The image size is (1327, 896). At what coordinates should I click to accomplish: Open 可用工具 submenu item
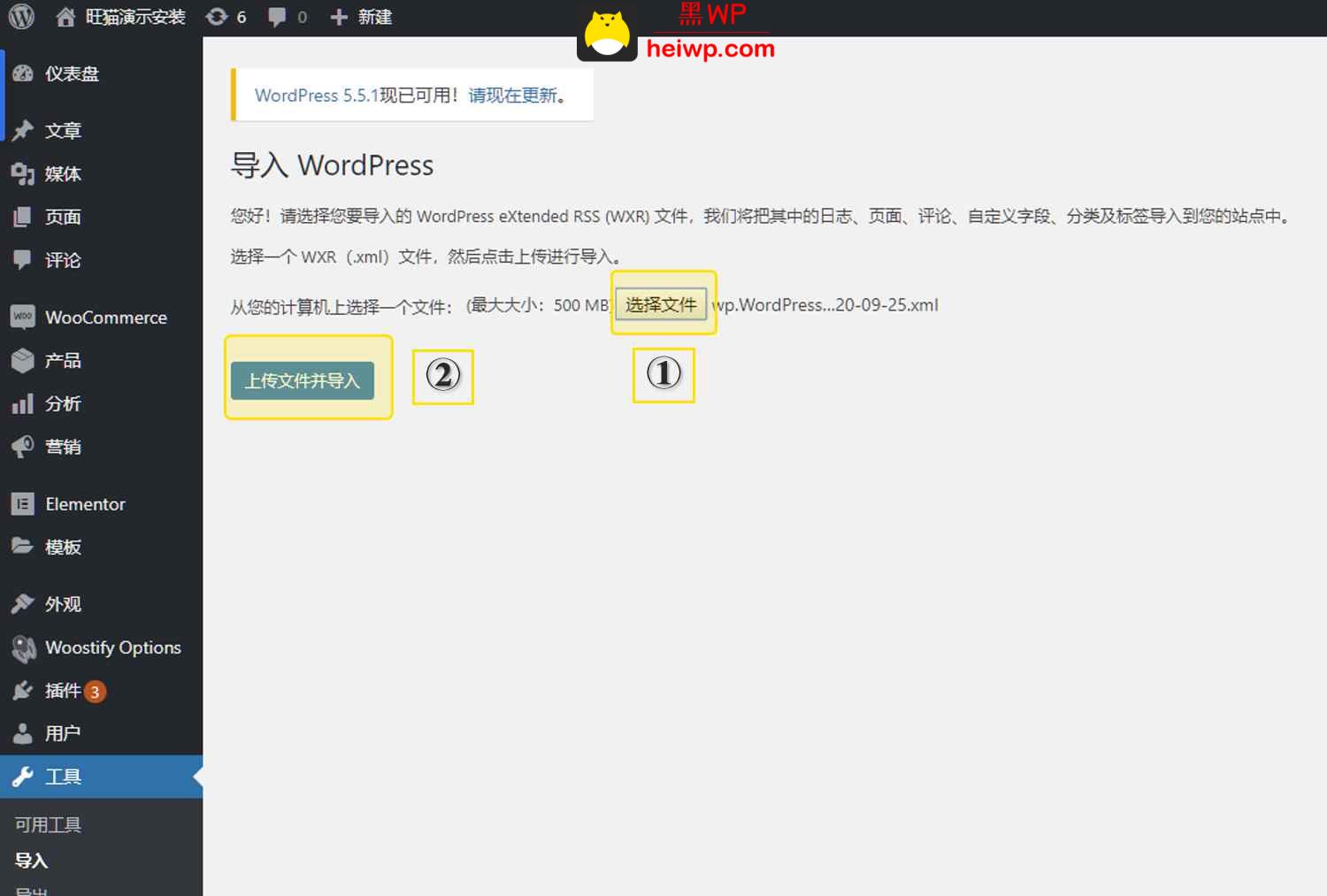tap(48, 824)
